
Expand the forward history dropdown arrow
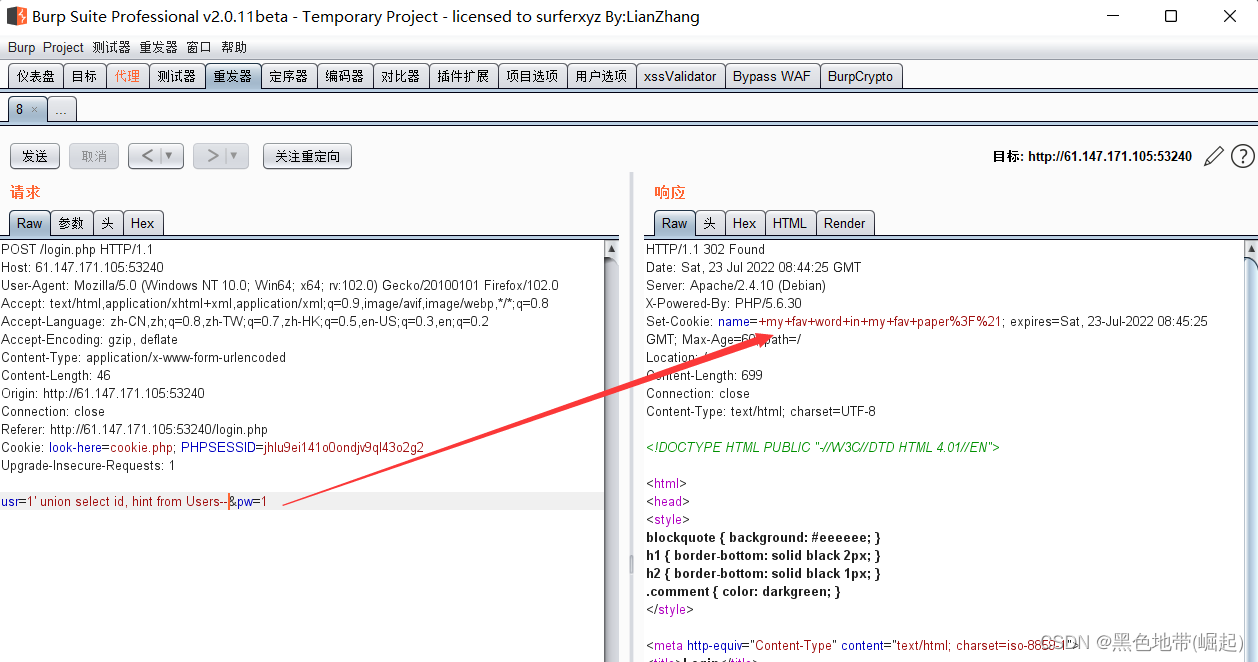(235, 156)
